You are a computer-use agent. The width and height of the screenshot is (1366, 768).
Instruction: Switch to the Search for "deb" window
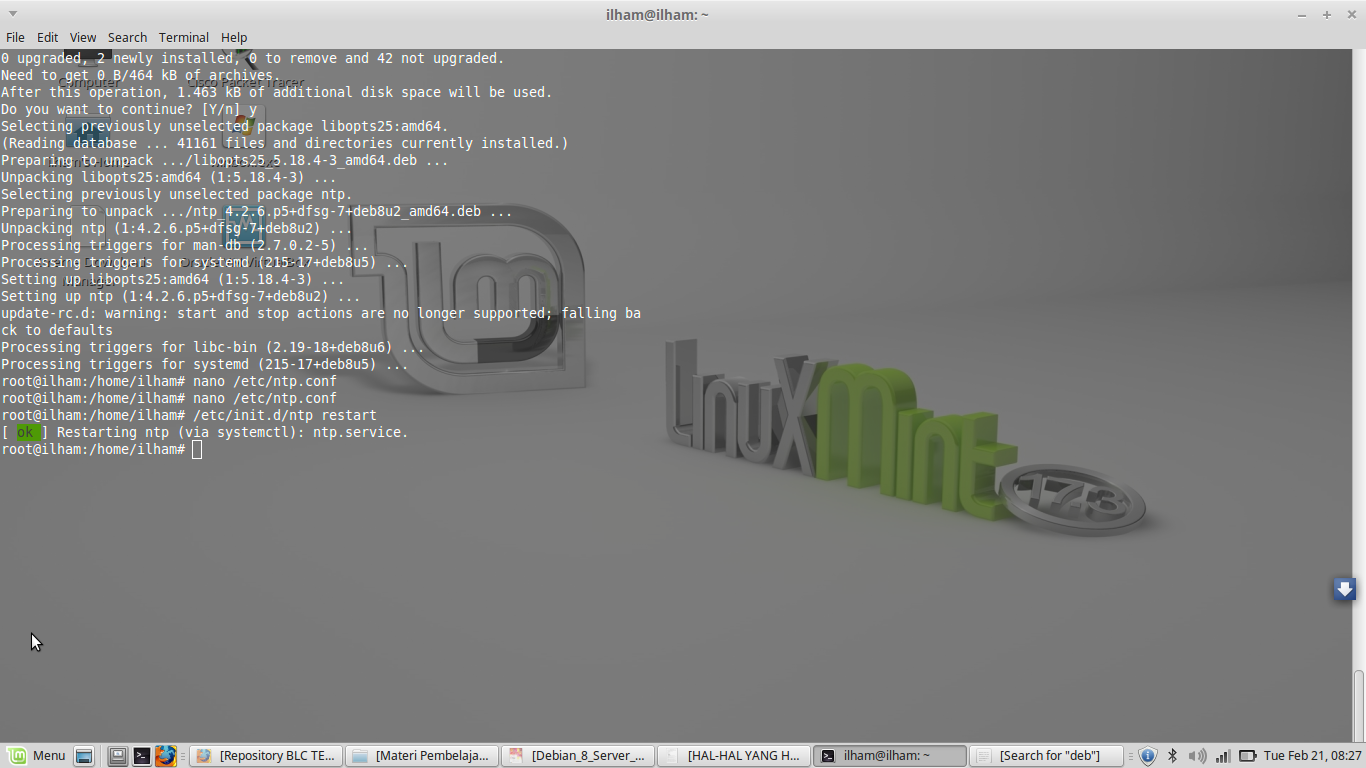point(1045,756)
